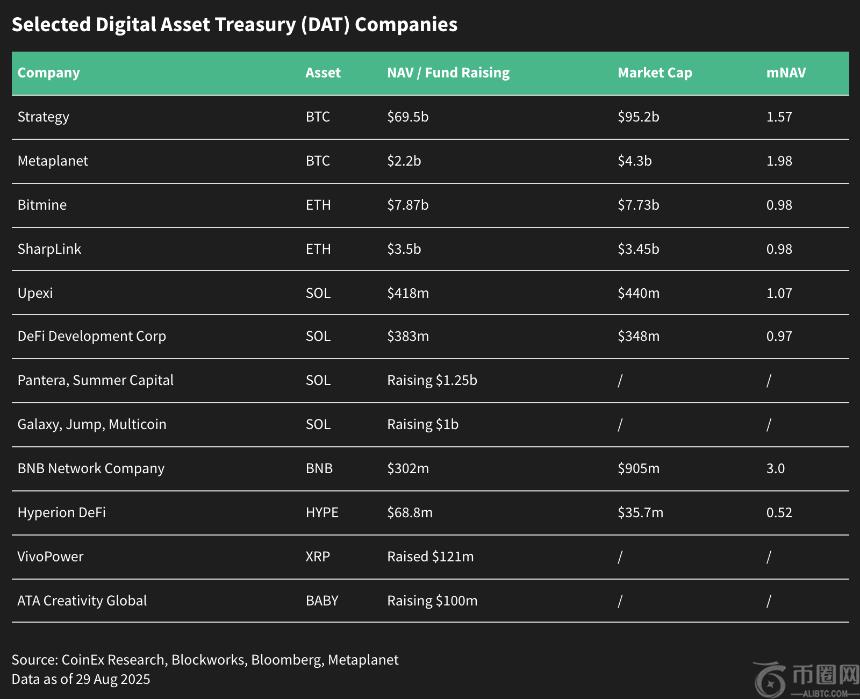Click the Asset column header
Image resolution: width=860 pixels, height=699 pixels.
tap(323, 72)
